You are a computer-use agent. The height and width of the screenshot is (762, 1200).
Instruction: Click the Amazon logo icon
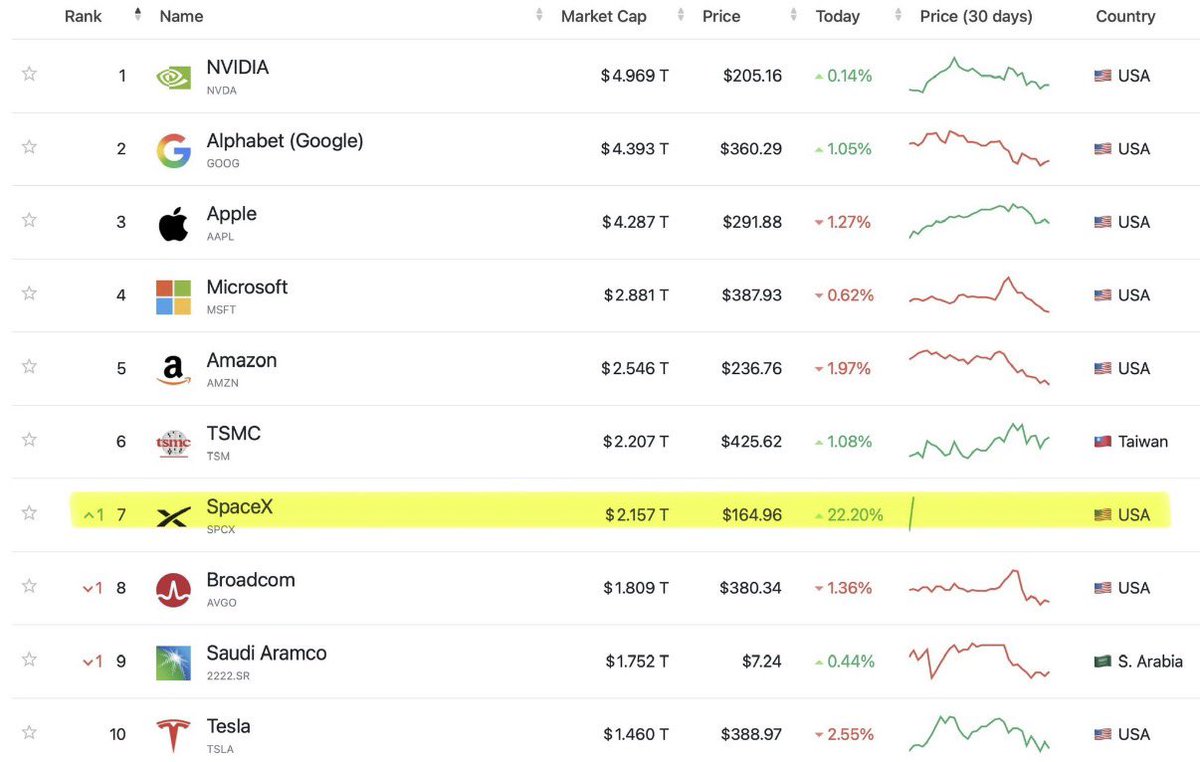pos(173,370)
